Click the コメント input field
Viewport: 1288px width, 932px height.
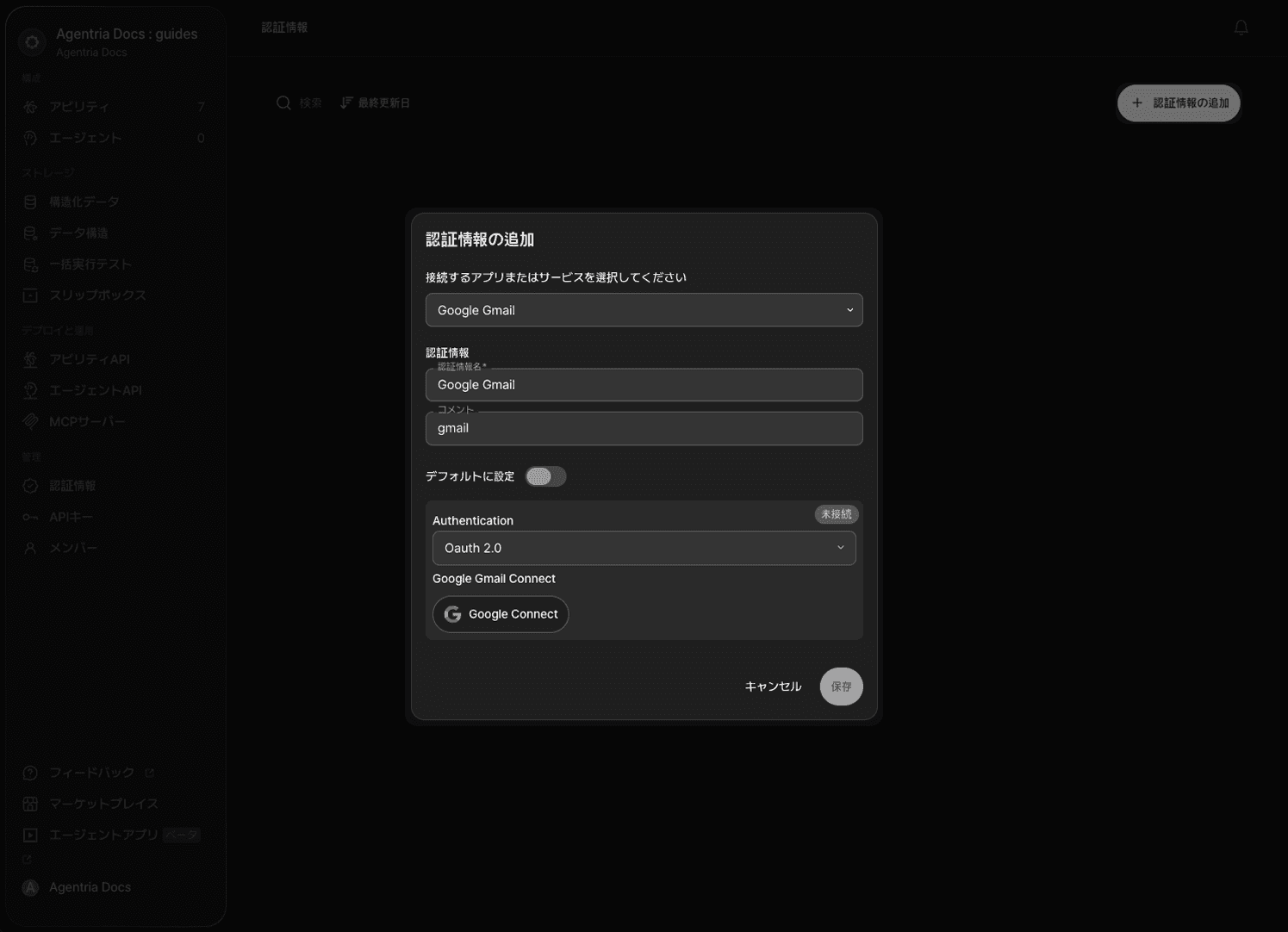point(644,428)
